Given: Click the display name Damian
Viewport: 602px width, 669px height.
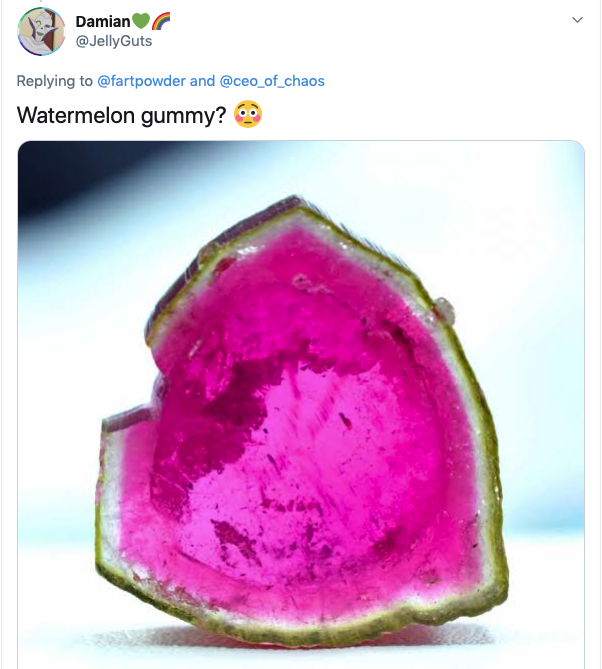Looking at the screenshot, I should [103, 21].
